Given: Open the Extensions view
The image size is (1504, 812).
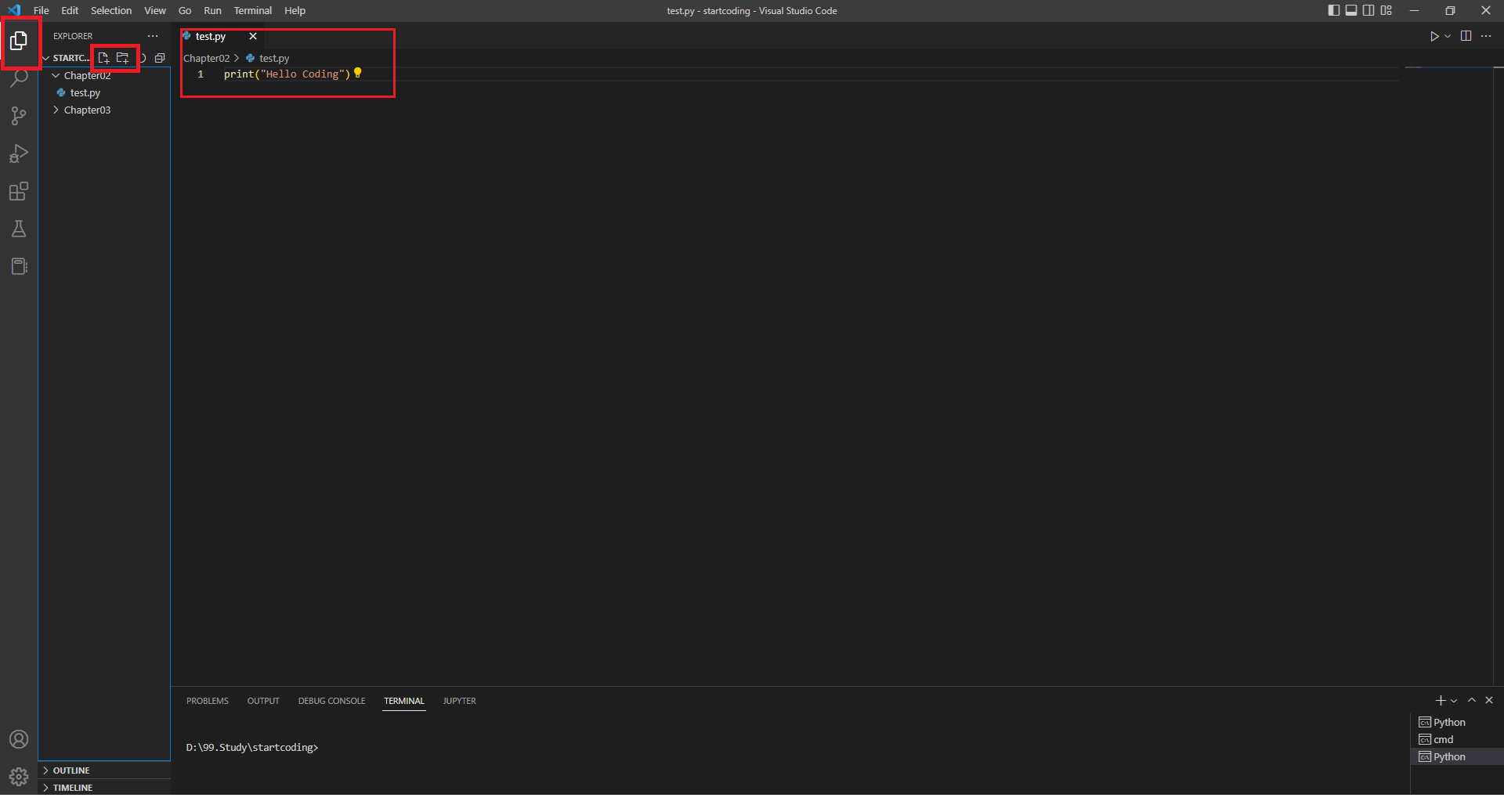Looking at the screenshot, I should pyautogui.click(x=19, y=191).
